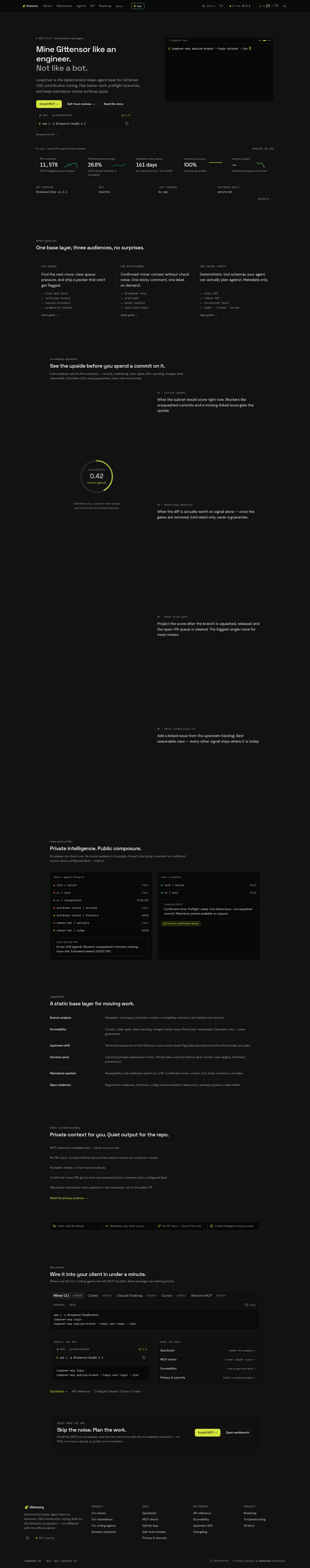
Task: Open the API nav item
Action: (92, 6)
